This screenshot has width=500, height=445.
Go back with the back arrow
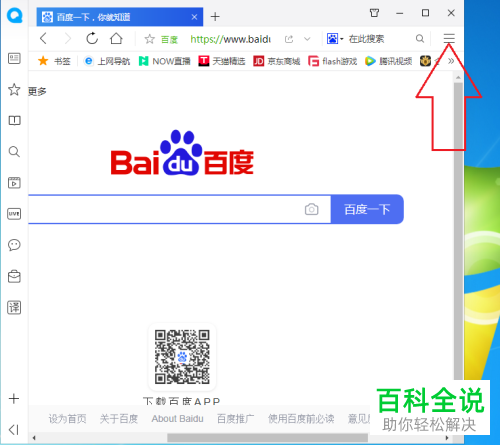[43, 39]
